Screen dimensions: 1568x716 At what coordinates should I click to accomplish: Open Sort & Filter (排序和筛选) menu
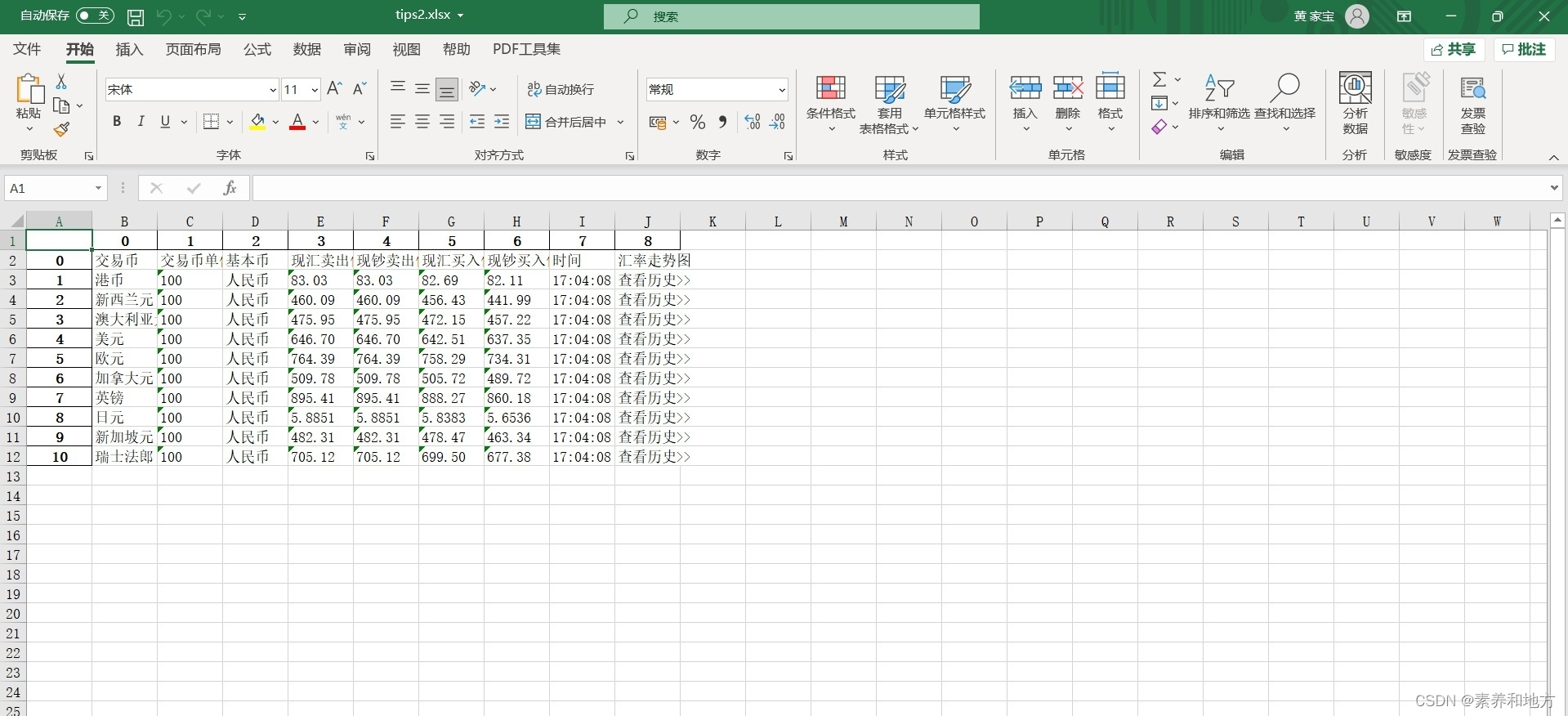pos(1219,104)
